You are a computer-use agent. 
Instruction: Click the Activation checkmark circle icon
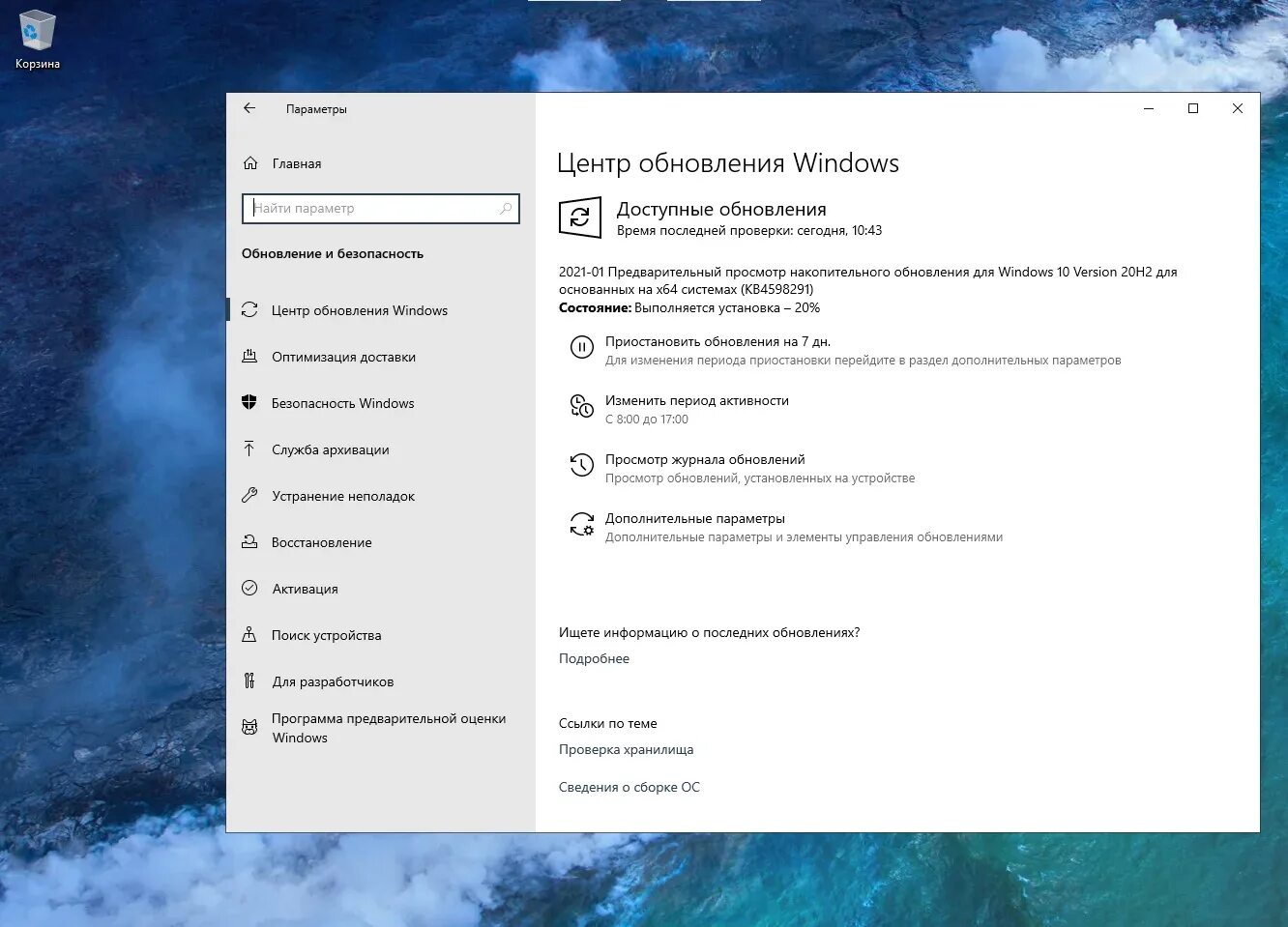[x=249, y=589]
